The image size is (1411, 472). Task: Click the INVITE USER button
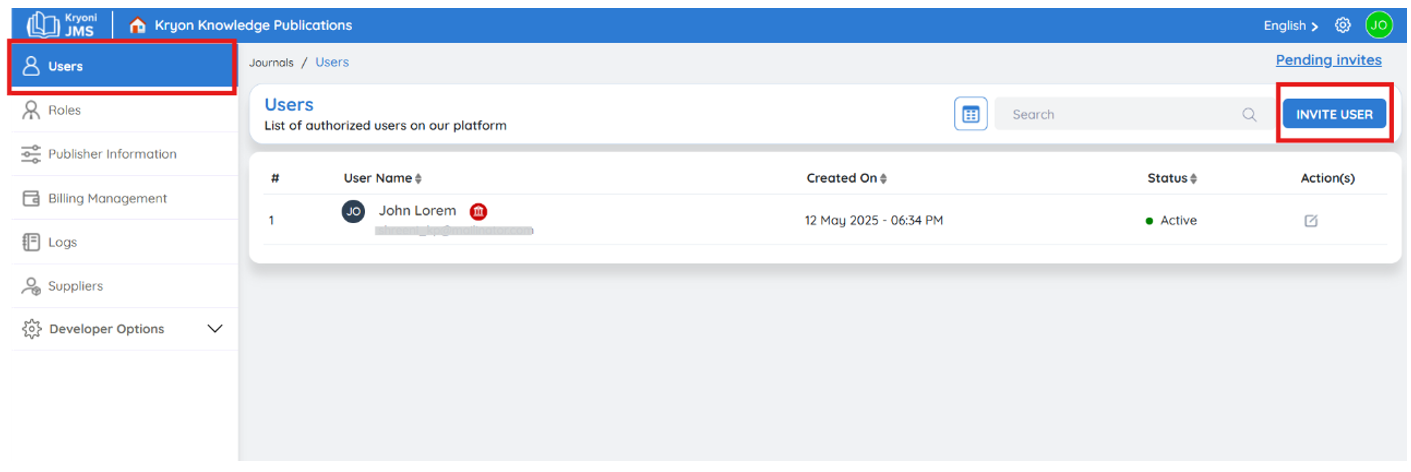click(x=1334, y=114)
